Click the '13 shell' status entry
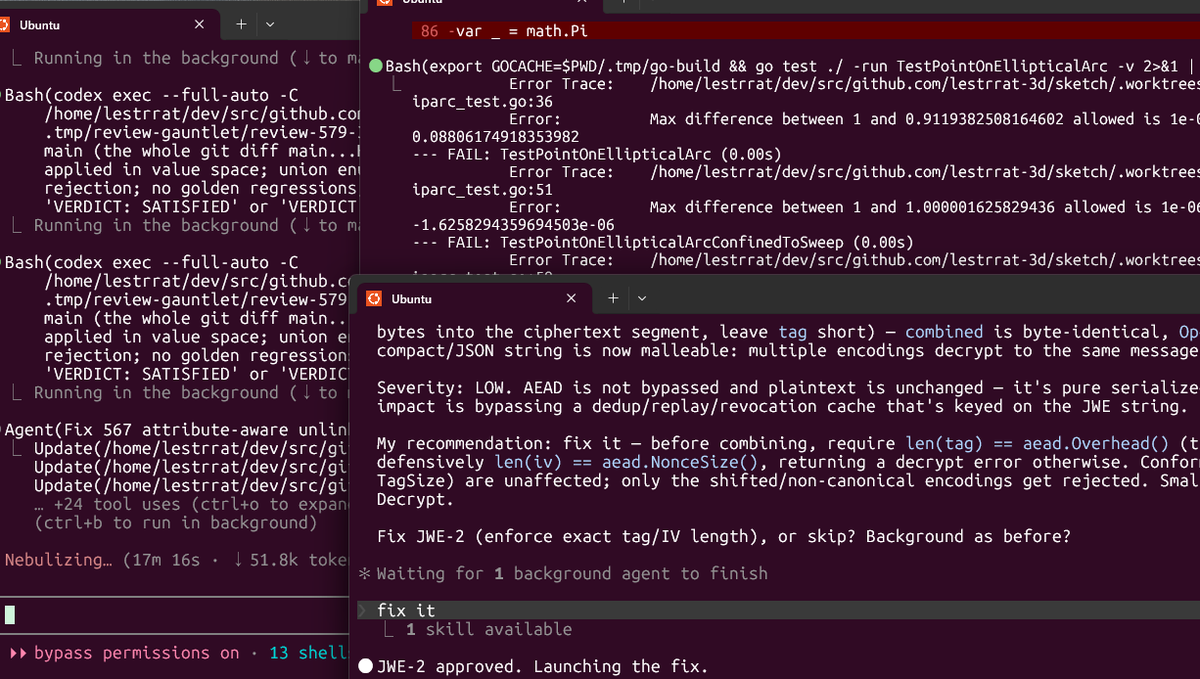The image size is (1200, 679). 308,653
